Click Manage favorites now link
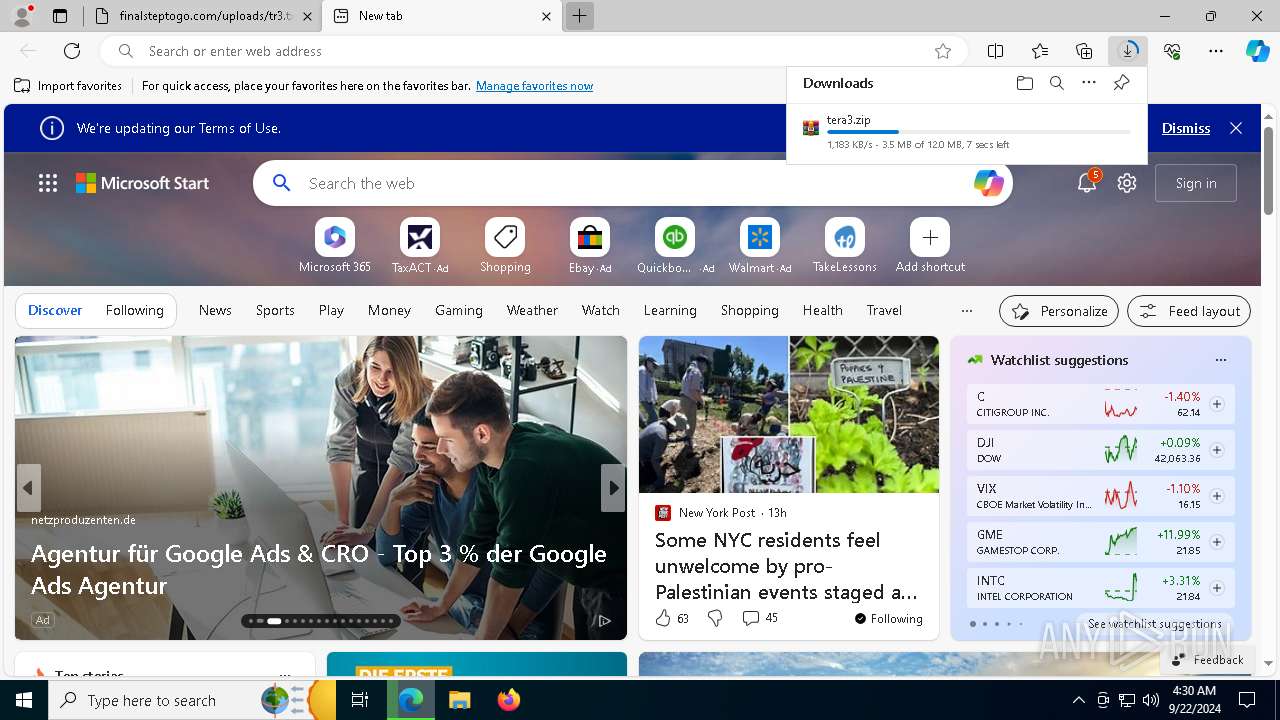Viewport: 1280px width, 720px height. (534, 86)
